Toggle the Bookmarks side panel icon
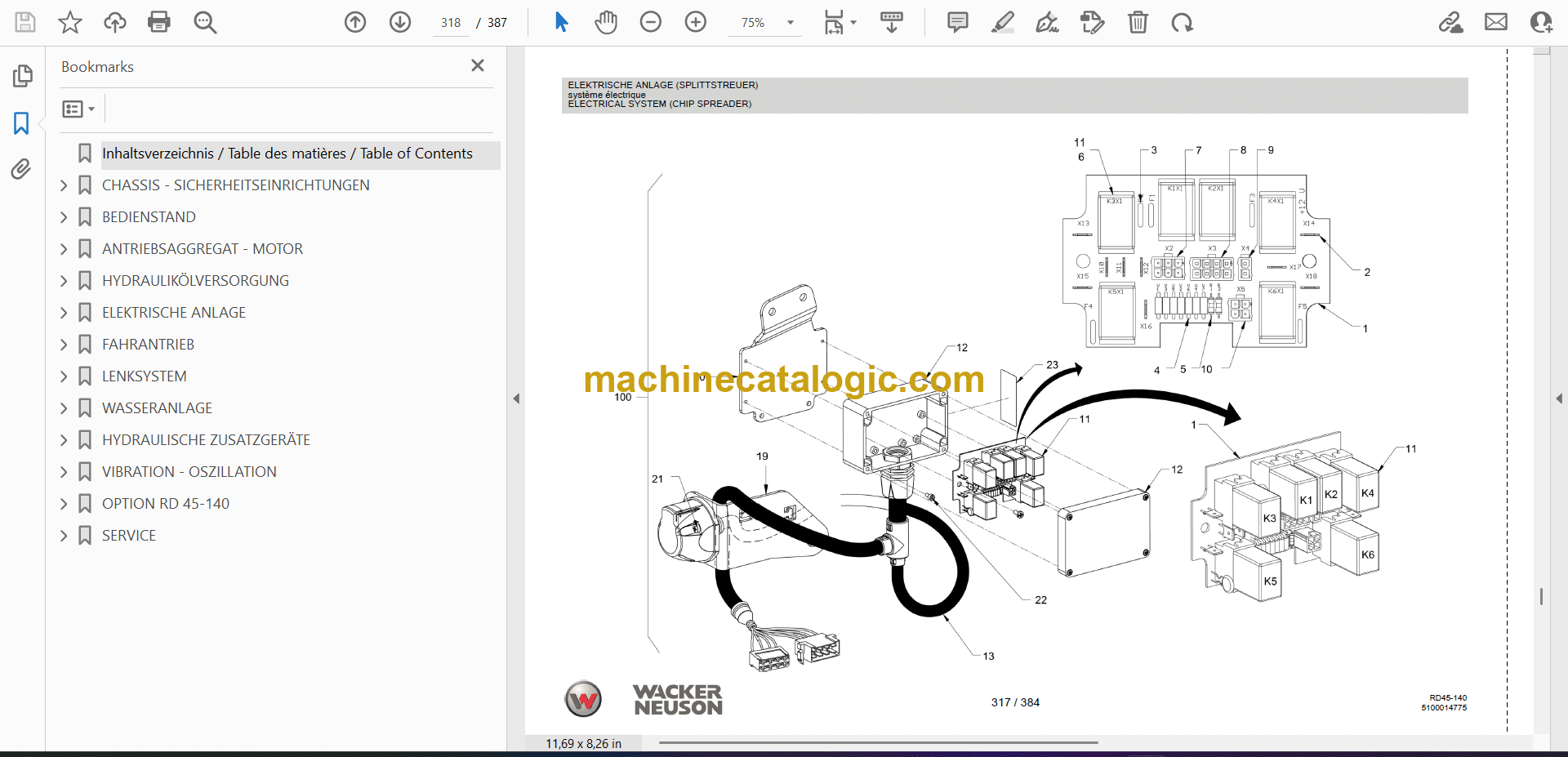 (x=21, y=123)
